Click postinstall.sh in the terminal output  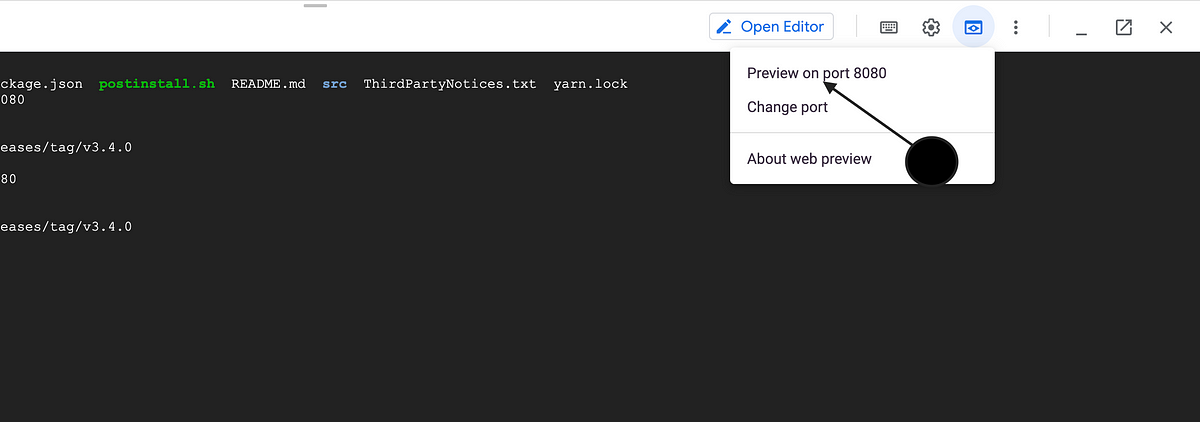157,84
